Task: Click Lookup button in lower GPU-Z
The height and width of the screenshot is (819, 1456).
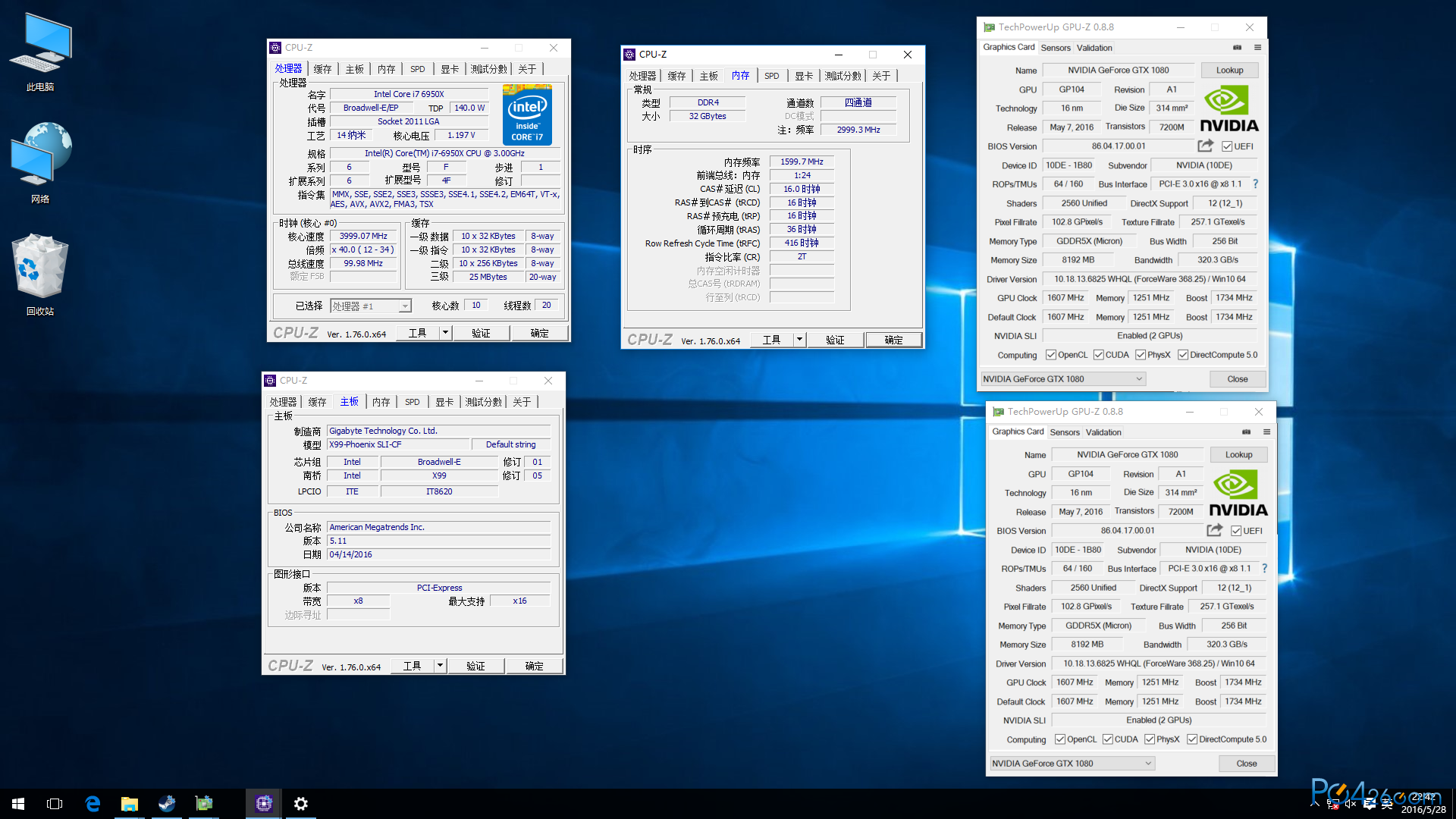Action: 1238,454
